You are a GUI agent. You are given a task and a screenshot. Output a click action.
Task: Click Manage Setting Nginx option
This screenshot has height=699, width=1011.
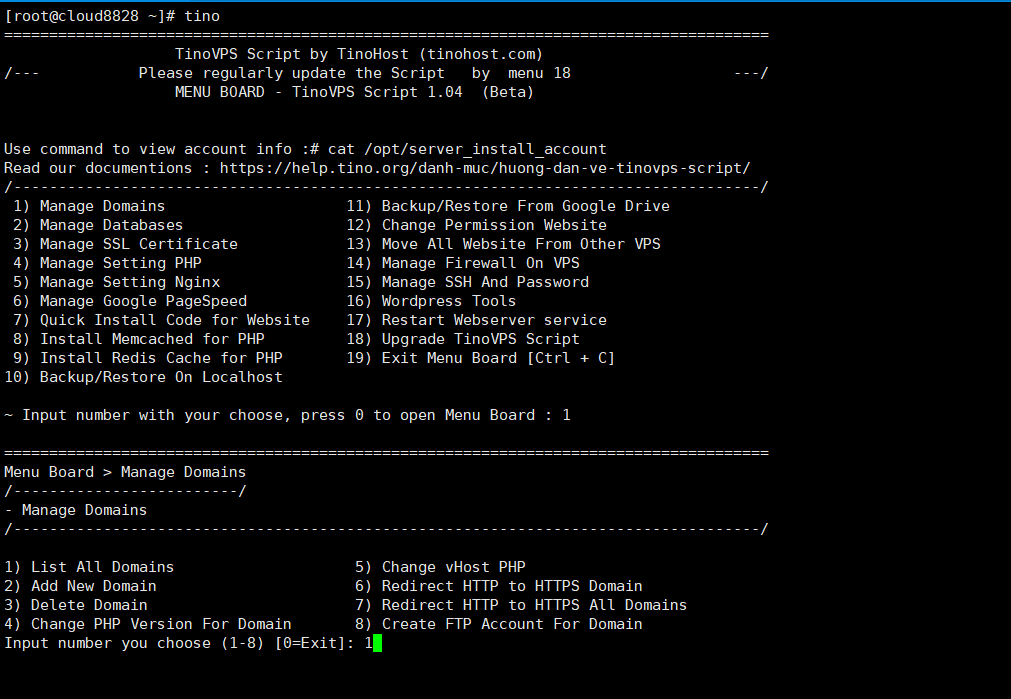116,282
